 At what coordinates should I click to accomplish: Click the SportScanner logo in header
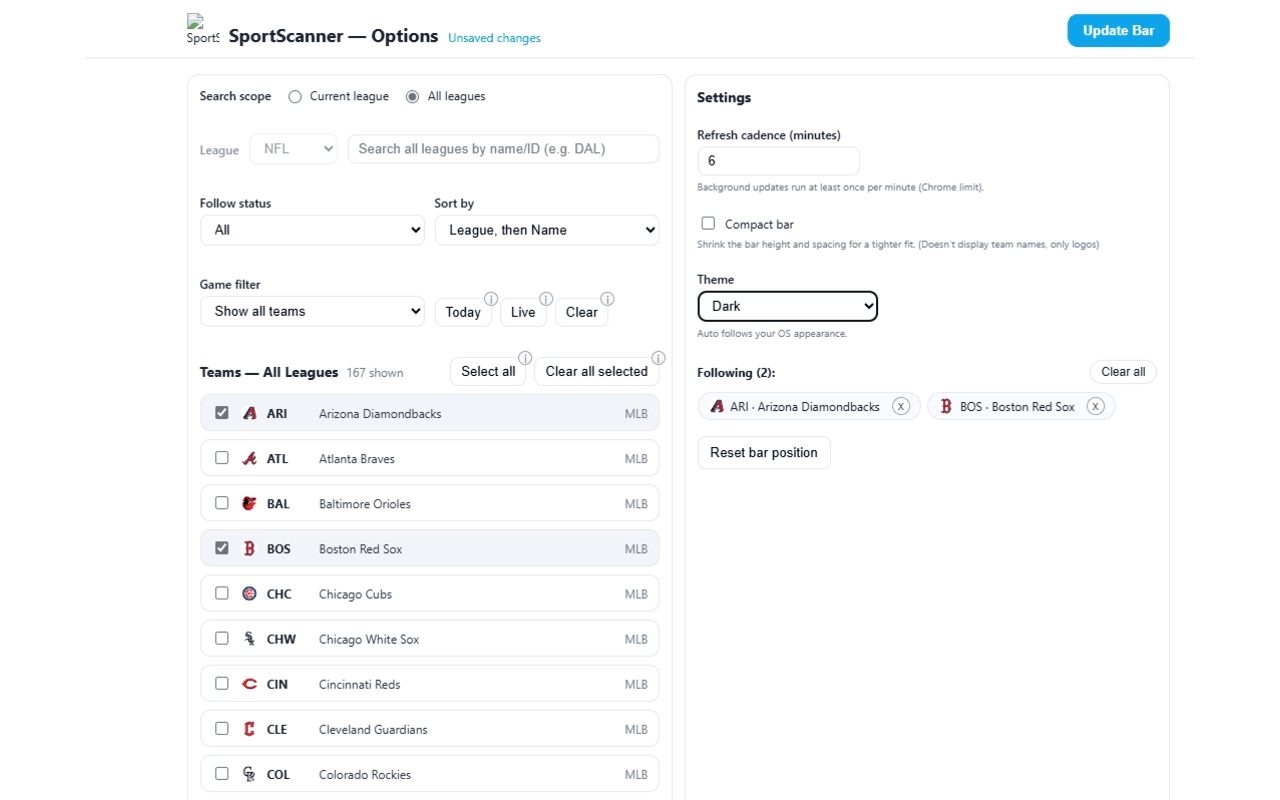(x=202, y=30)
